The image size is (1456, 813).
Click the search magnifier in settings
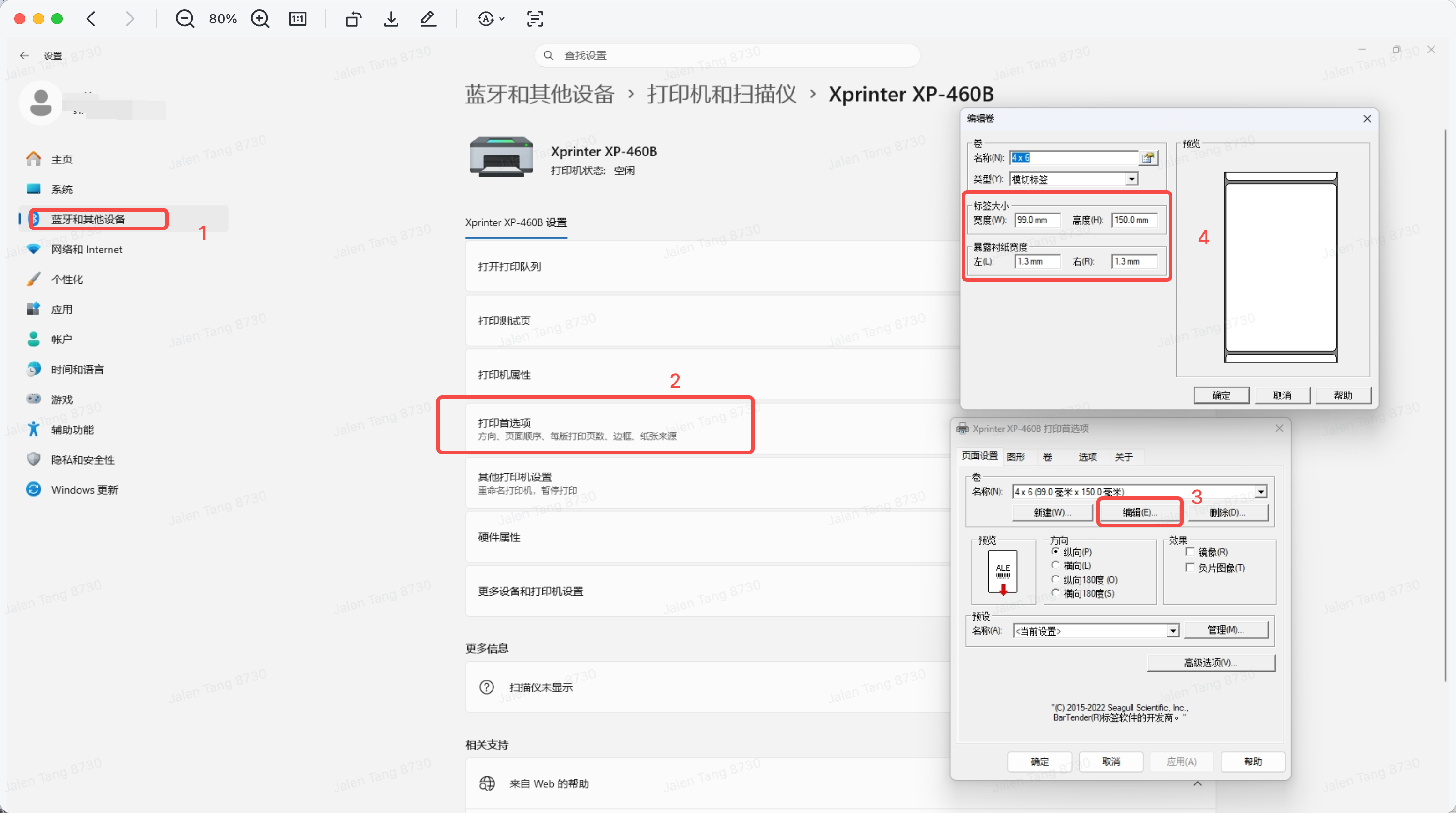548,55
